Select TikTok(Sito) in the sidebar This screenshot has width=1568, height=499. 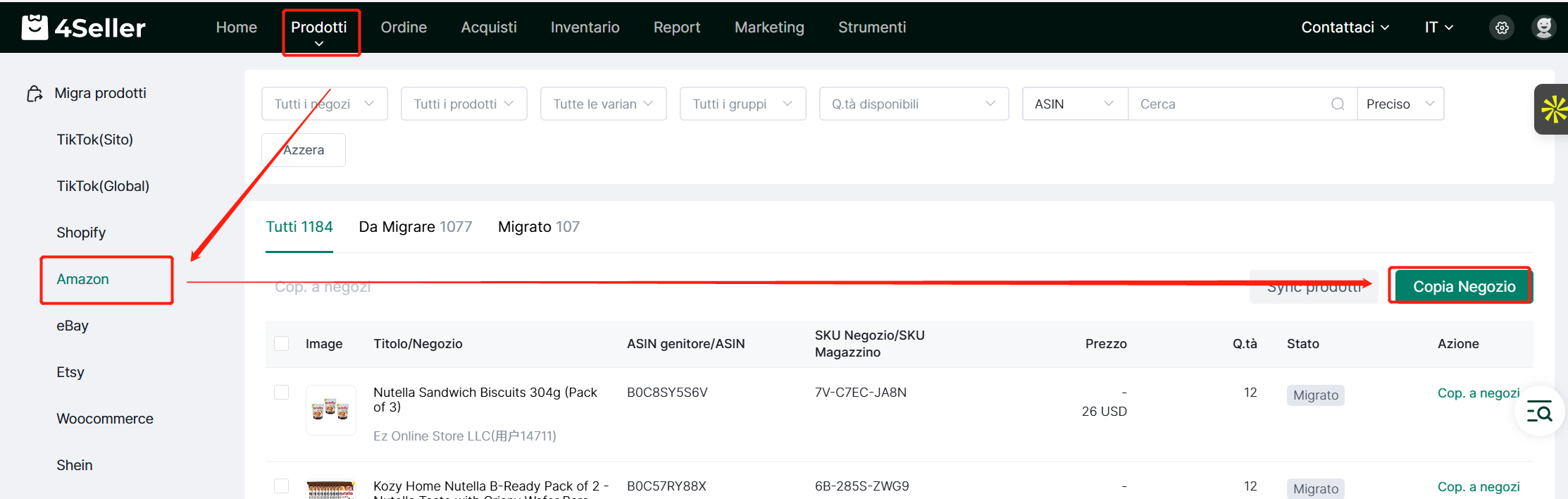[x=95, y=140]
